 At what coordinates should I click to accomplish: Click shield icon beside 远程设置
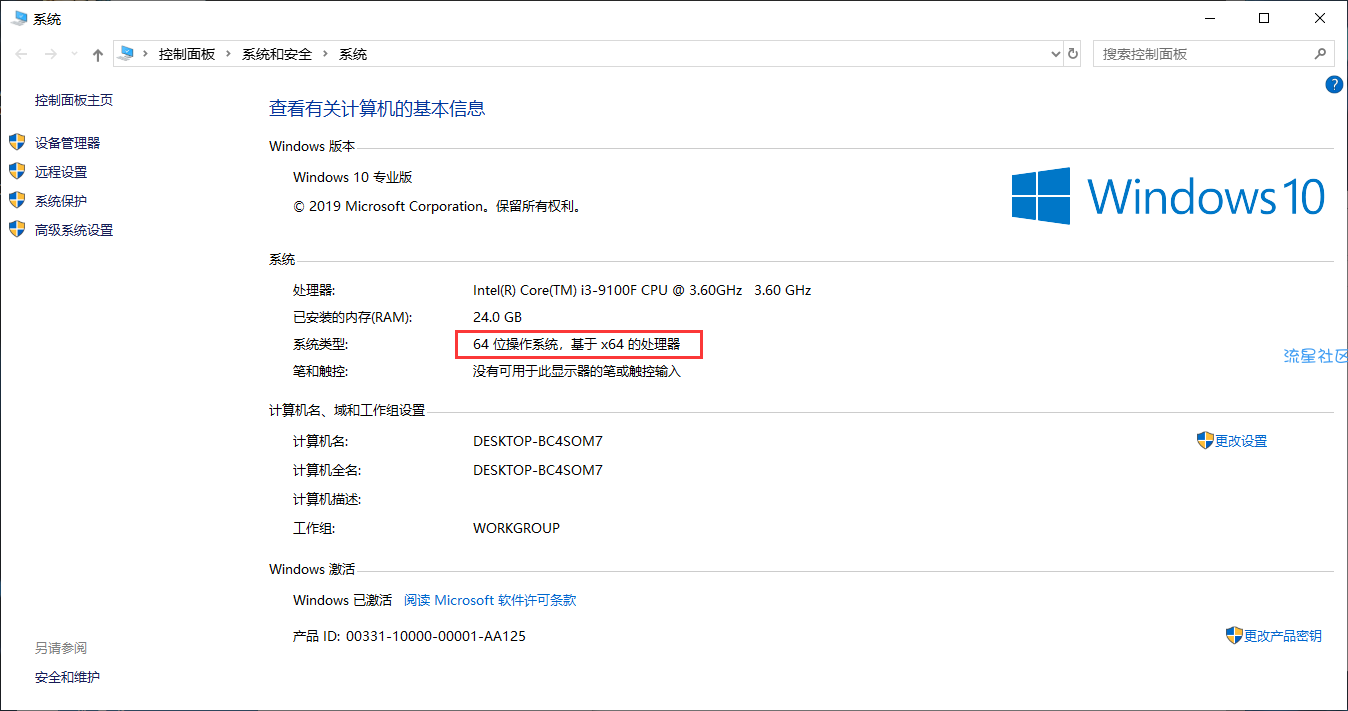coord(17,171)
